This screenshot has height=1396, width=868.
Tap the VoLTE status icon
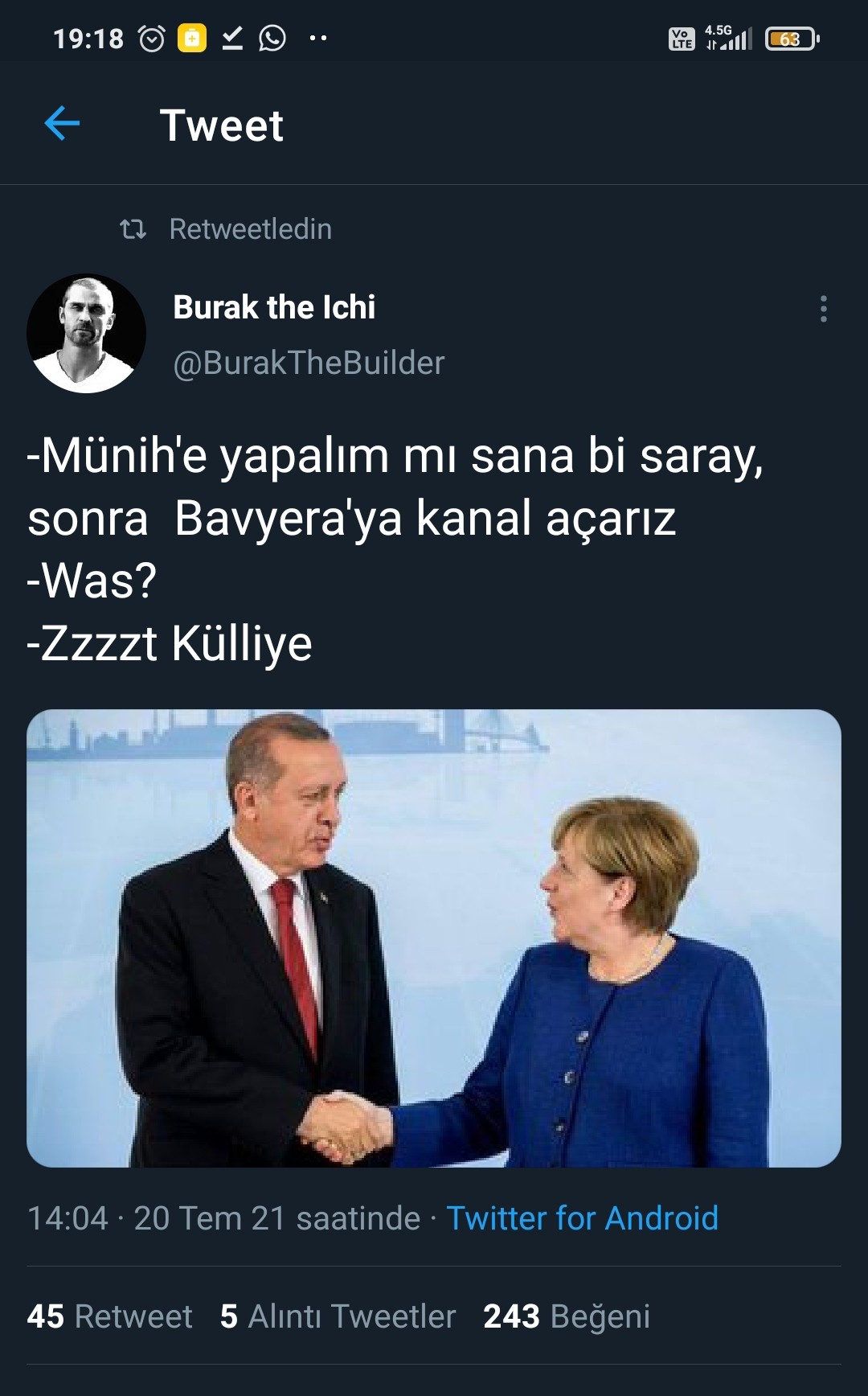682,39
